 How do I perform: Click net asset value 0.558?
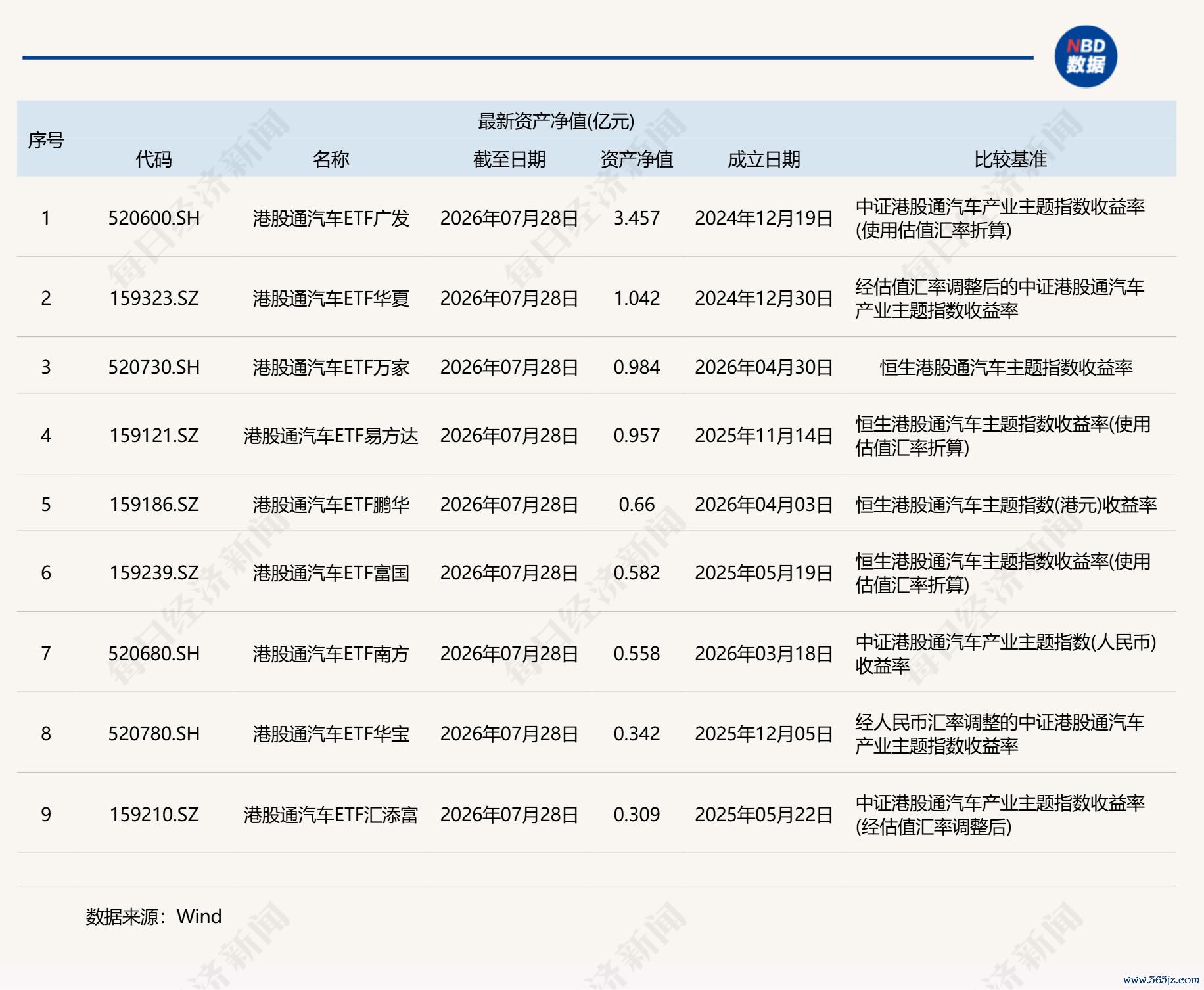coord(637,653)
